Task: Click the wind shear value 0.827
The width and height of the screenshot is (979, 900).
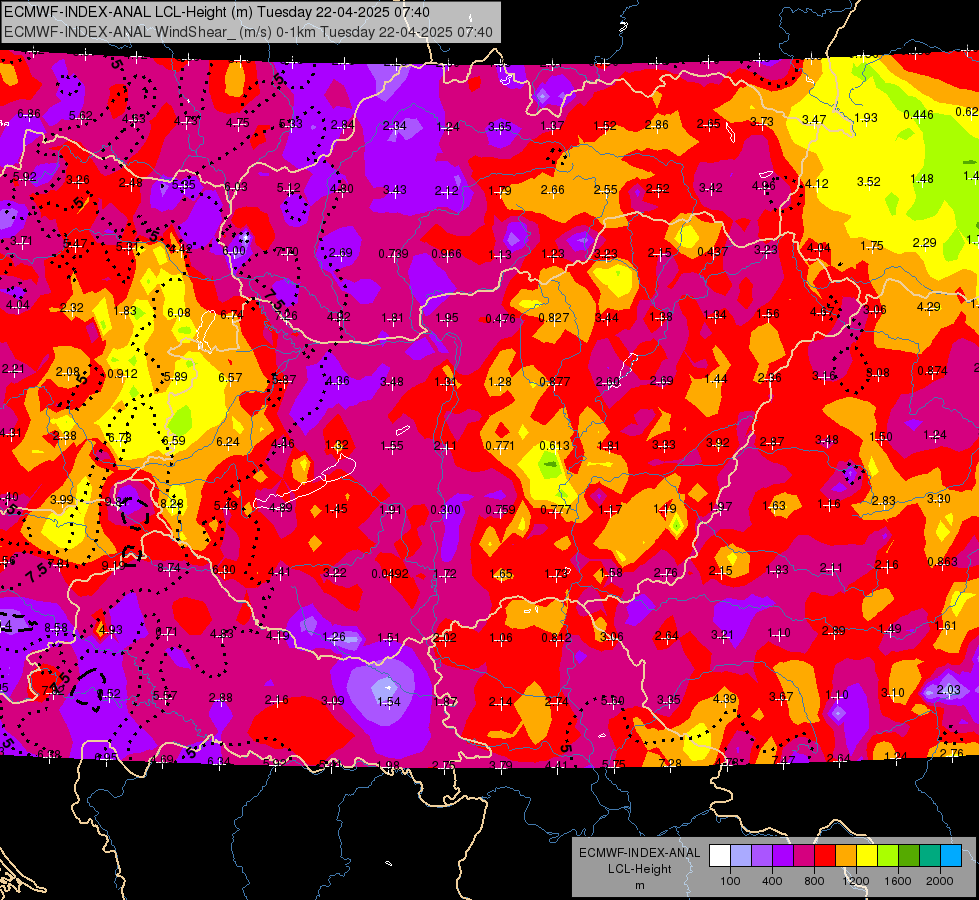Action: [x=554, y=318]
